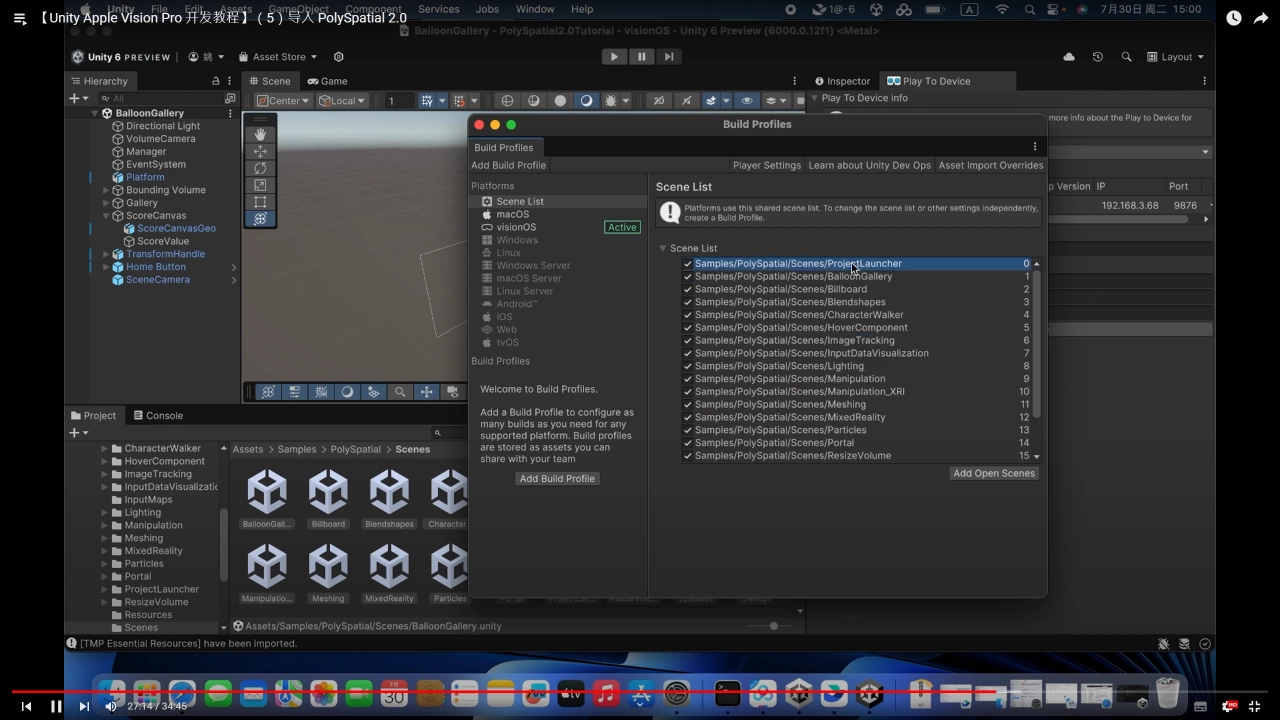Uncheck the ProjectLauncher scene checkbox

(688, 264)
